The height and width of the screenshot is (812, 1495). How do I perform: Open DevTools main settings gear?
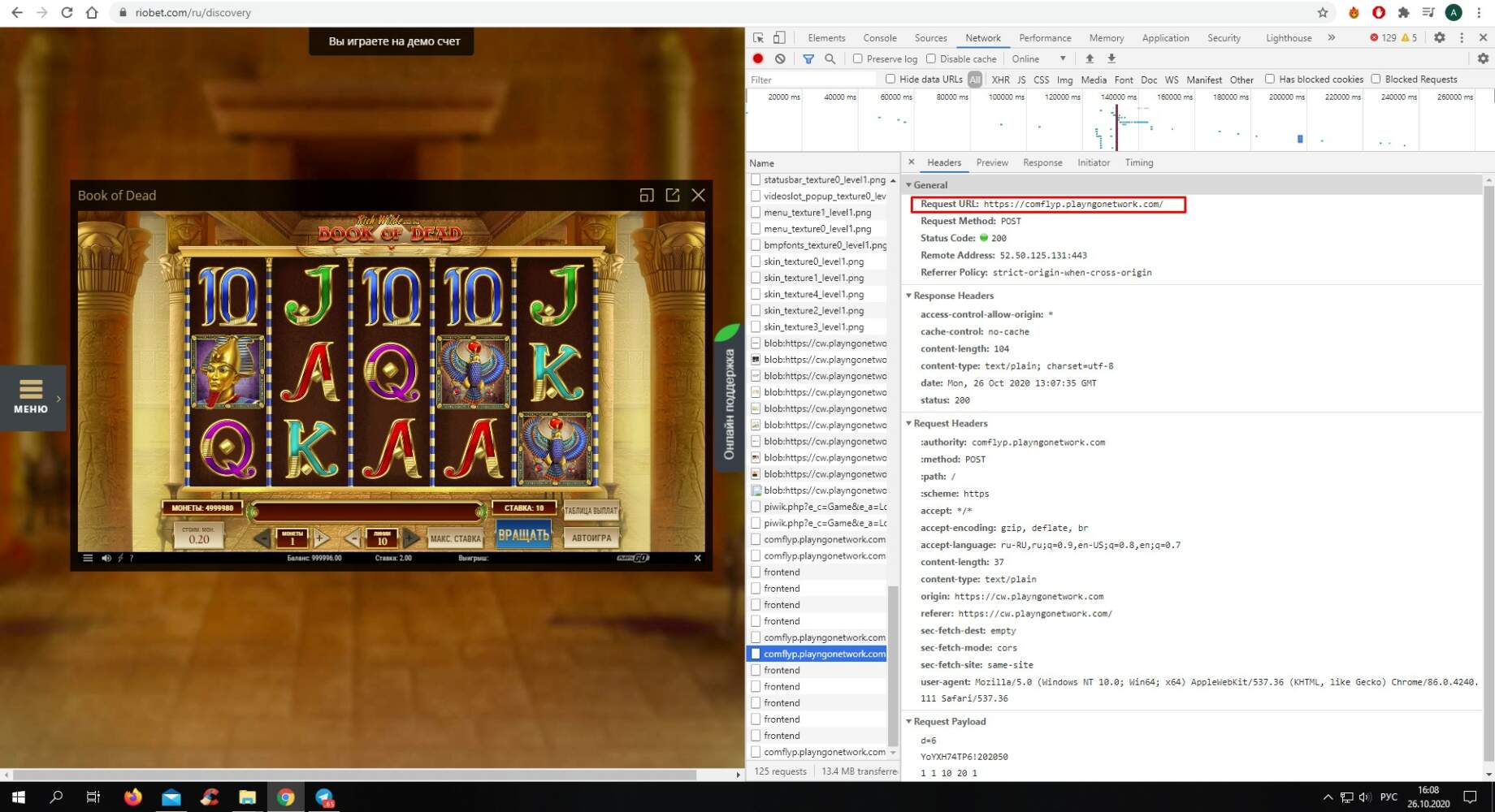click(1439, 37)
